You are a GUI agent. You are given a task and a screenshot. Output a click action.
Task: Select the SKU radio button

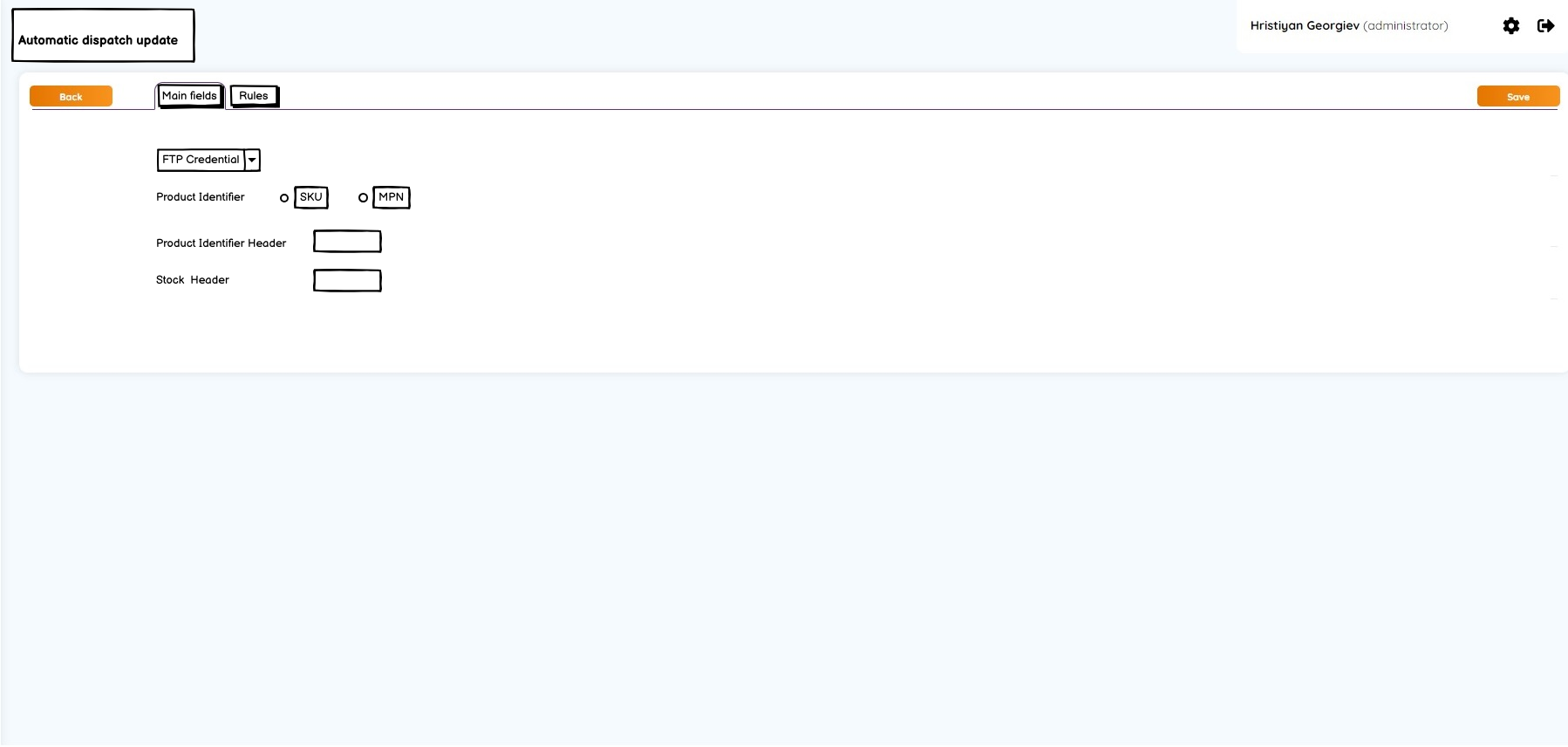284,198
